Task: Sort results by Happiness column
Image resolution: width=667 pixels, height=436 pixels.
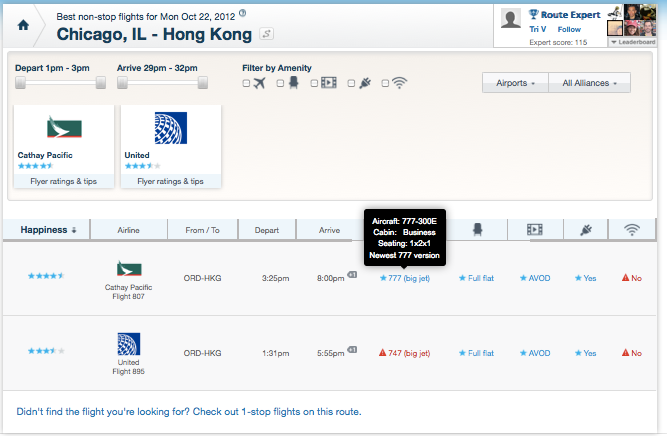Action: pos(47,230)
